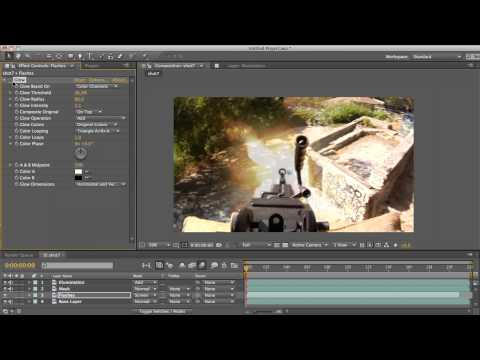Open the Composite Original dropdown
This screenshot has height=360, width=480.
pos(89,112)
